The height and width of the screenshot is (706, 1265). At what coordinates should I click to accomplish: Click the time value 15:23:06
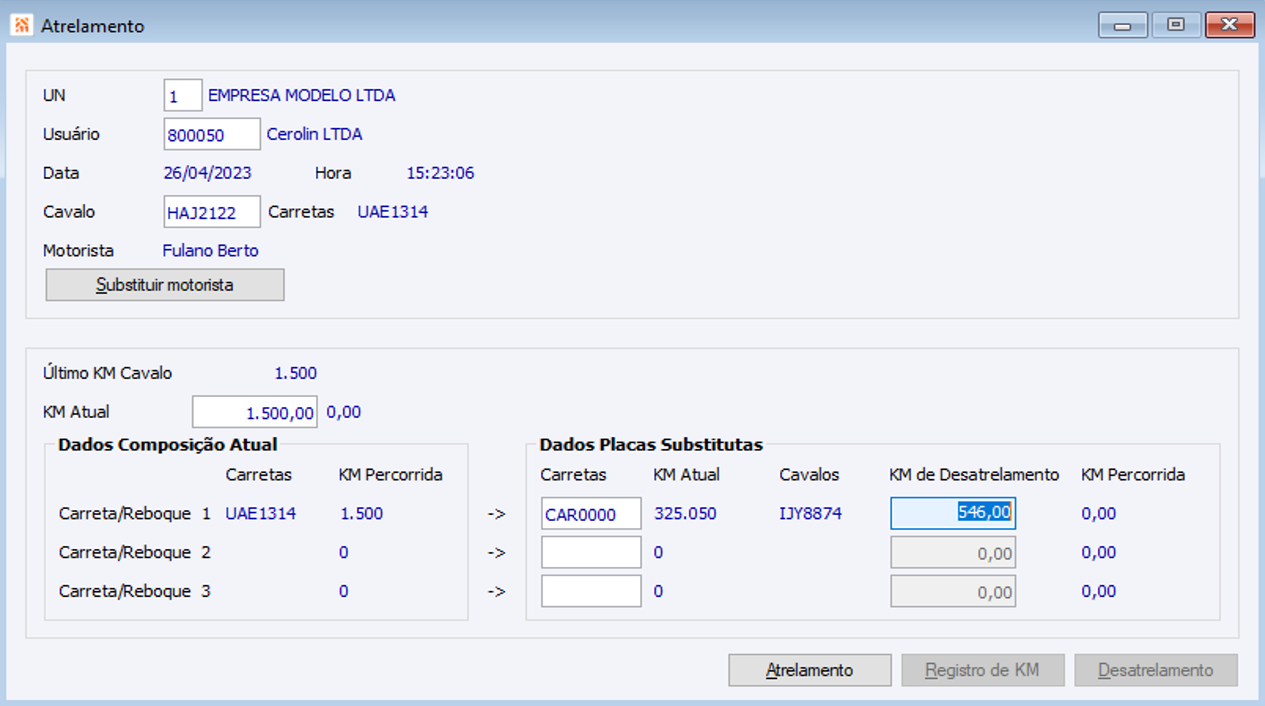coord(440,173)
